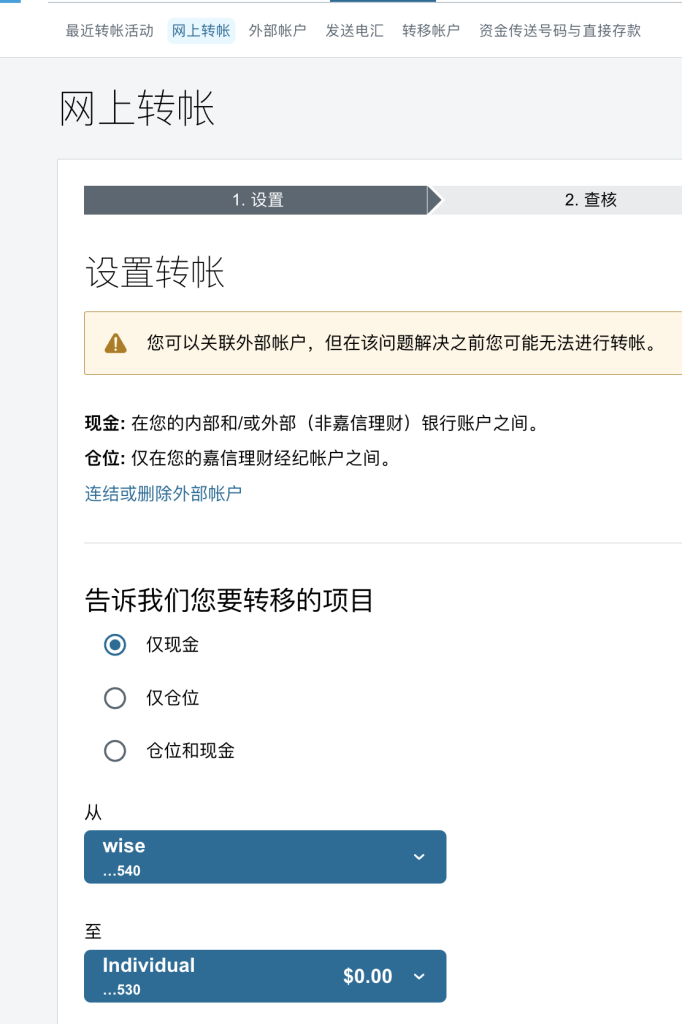Viewport: 682px width, 1024px height.
Task: Go to the 外部帐户 tab
Action: click(278, 31)
